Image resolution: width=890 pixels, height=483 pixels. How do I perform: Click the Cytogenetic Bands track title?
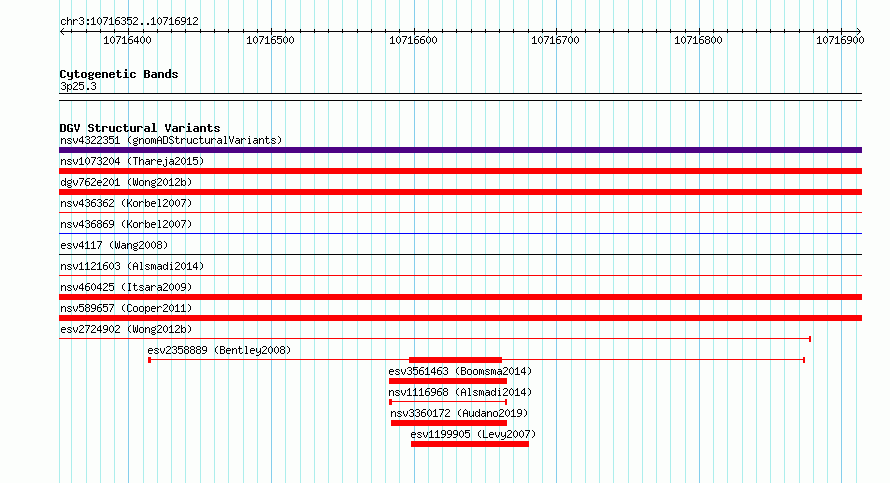tap(119, 74)
